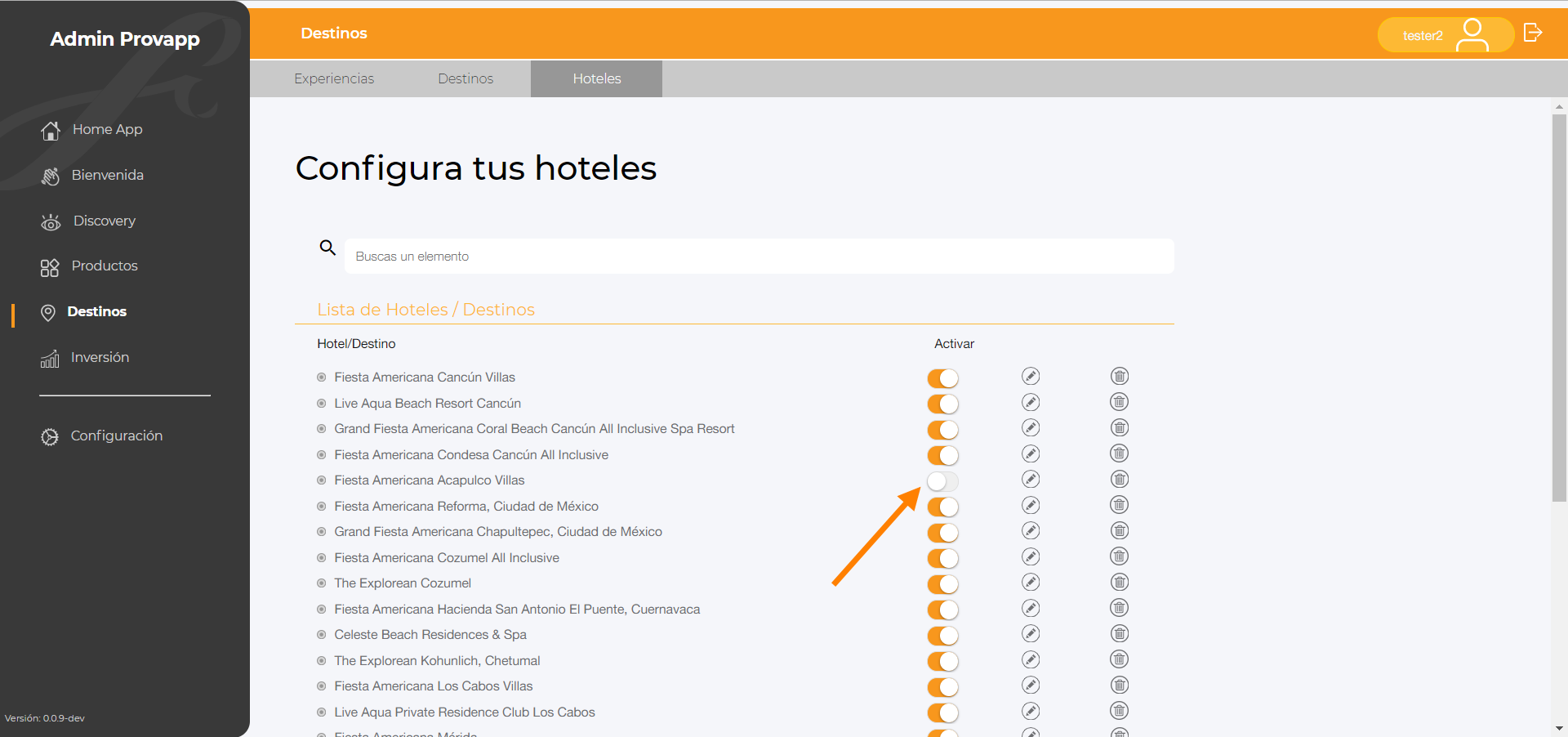The height and width of the screenshot is (737, 1568).
Task: Edit Fiesta Americana Cancún Villas with pencil icon
Action: pyautogui.click(x=1031, y=376)
